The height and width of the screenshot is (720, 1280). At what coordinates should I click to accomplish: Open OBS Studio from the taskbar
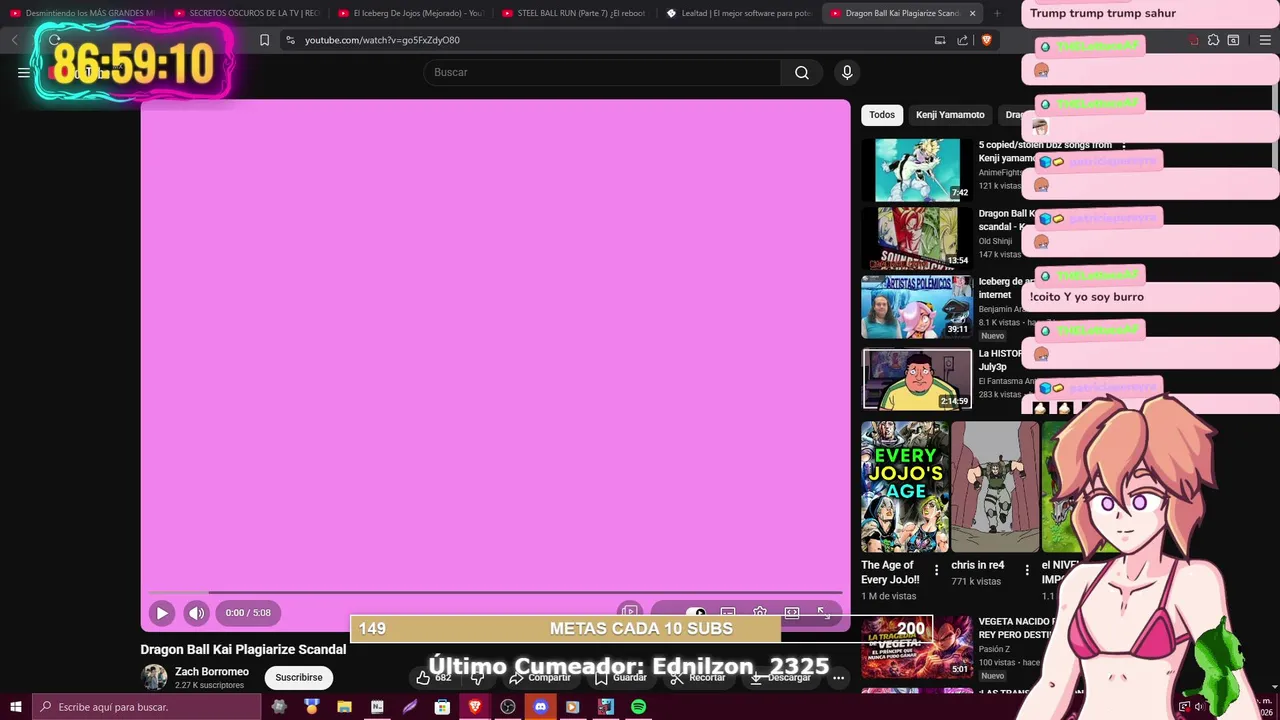(x=508, y=707)
